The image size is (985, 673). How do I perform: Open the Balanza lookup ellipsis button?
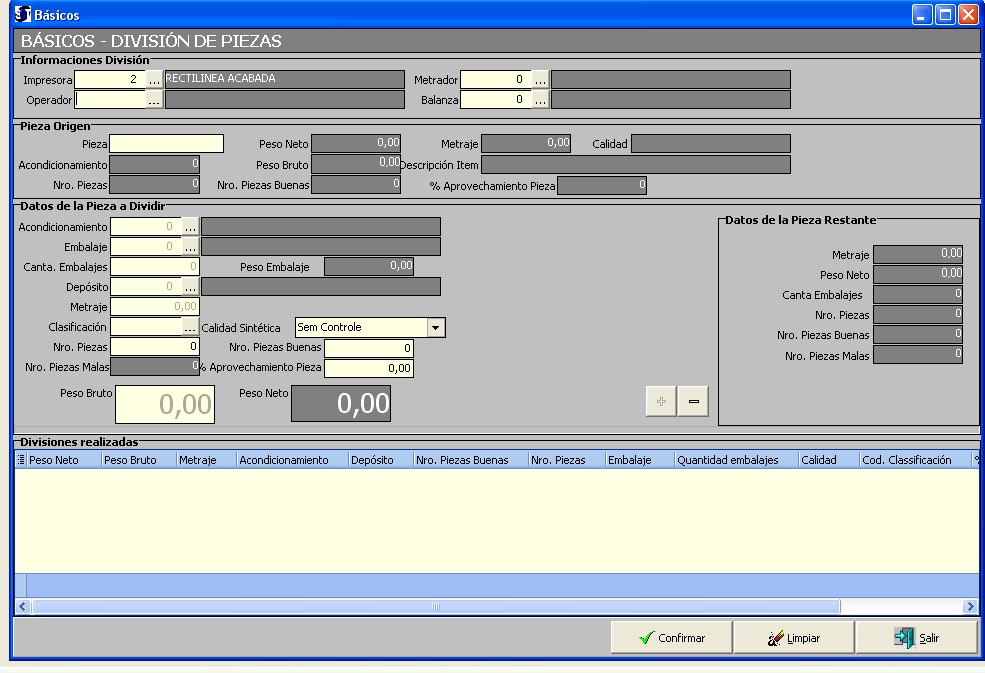(540, 99)
